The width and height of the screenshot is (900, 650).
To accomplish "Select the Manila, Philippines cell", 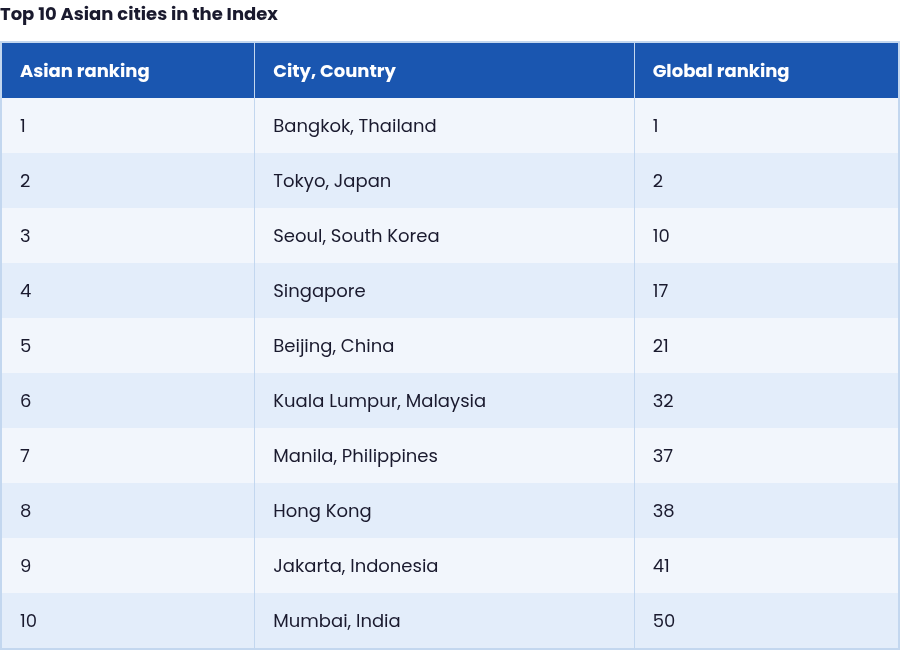I will pyautogui.click(x=444, y=456).
